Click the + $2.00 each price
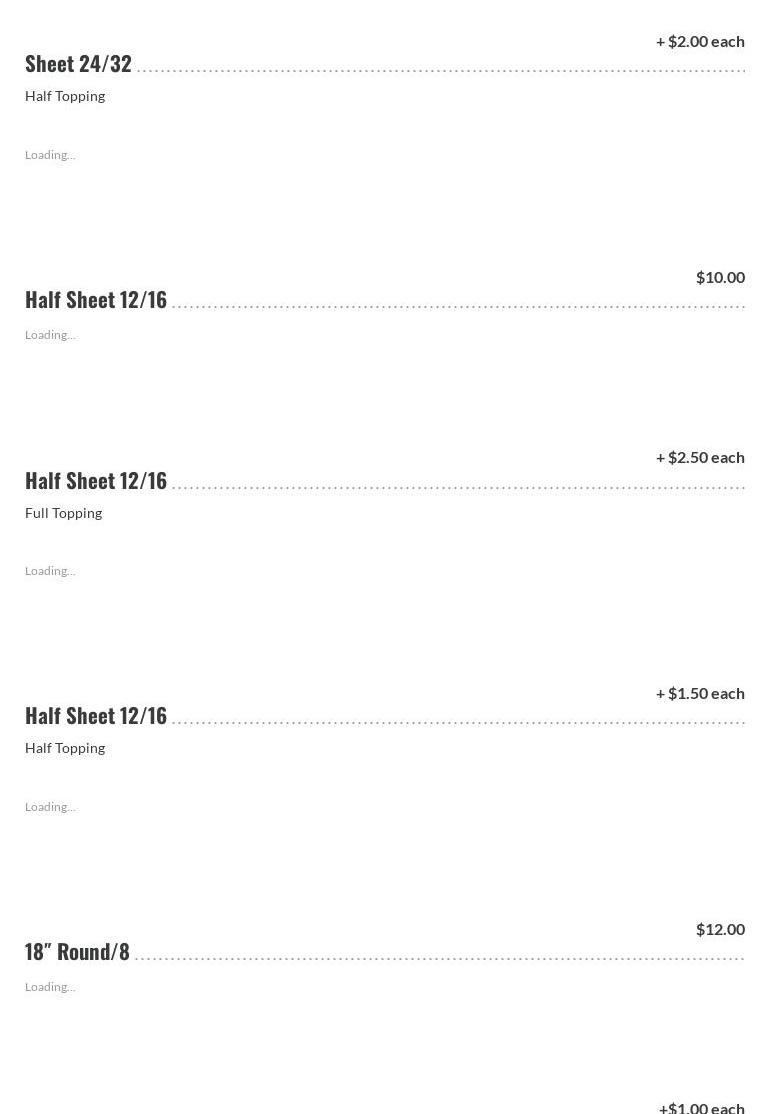 tap(700, 41)
